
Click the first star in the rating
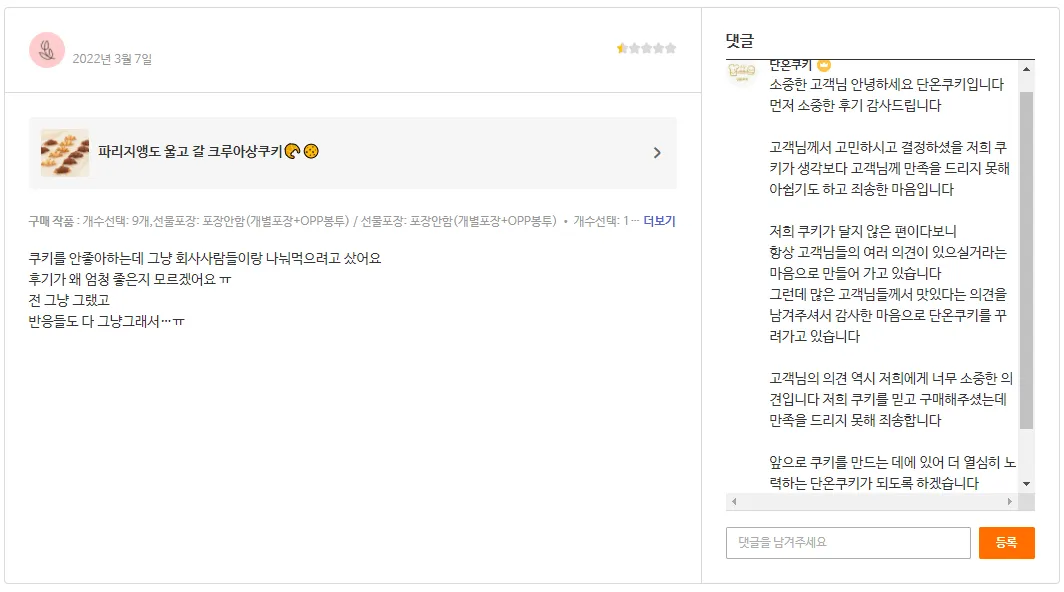pos(622,48)
